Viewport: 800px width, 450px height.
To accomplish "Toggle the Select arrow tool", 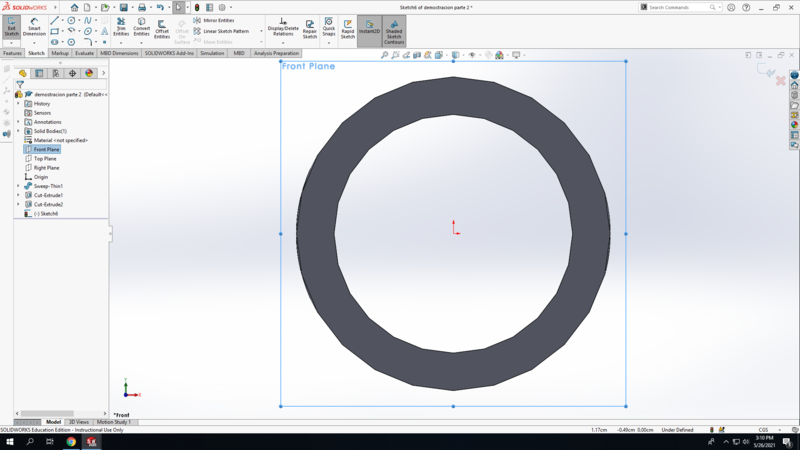I will coord(178,8).
